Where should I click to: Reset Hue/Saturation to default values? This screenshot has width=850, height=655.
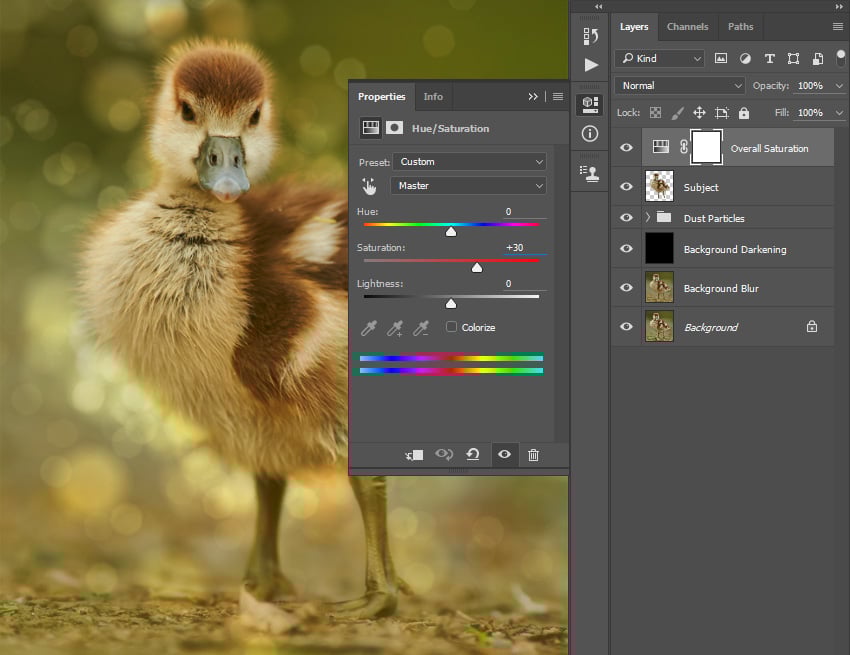(x=474, y=455)
